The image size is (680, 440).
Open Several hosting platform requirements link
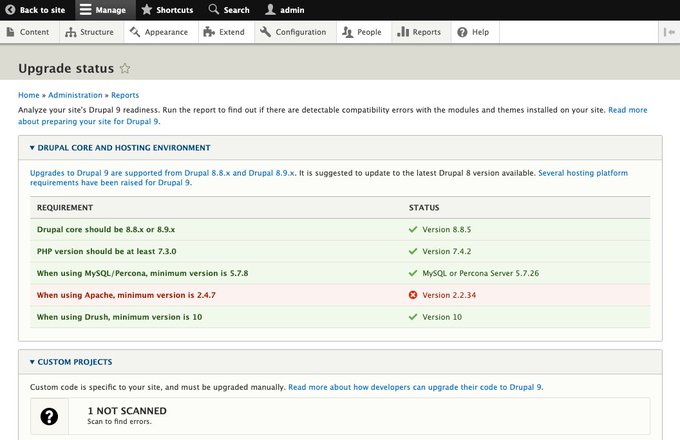point(583,173)
